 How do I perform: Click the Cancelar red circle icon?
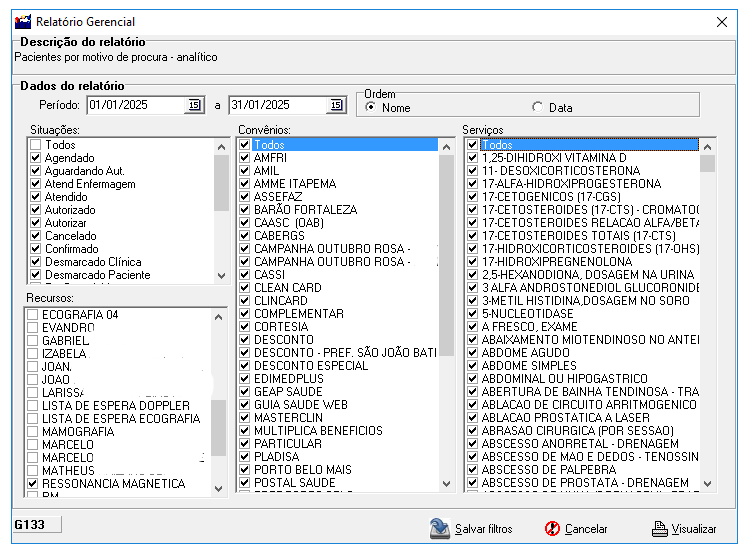click(552, 528)
